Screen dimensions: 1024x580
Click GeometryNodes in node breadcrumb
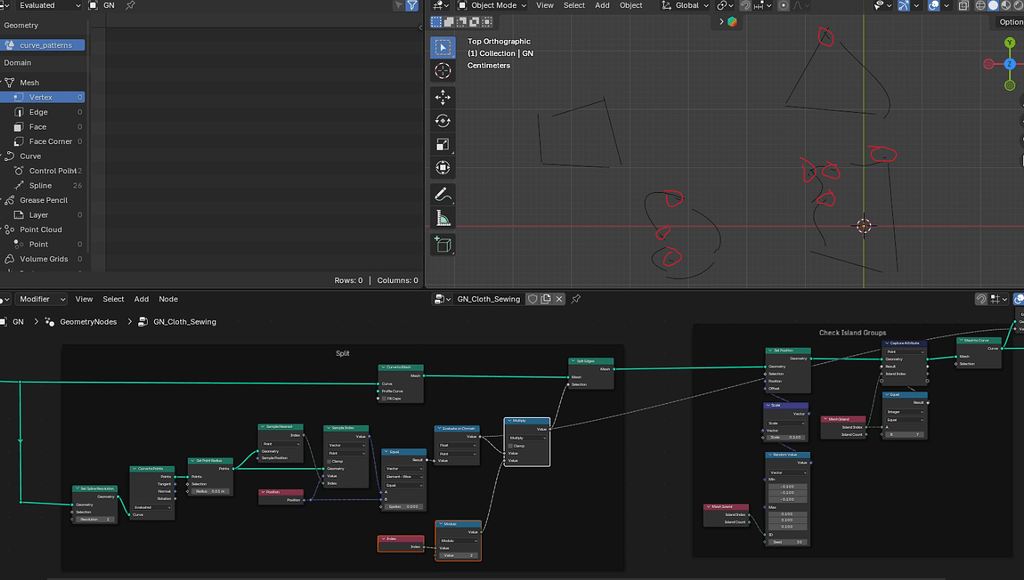click(88, 322)
